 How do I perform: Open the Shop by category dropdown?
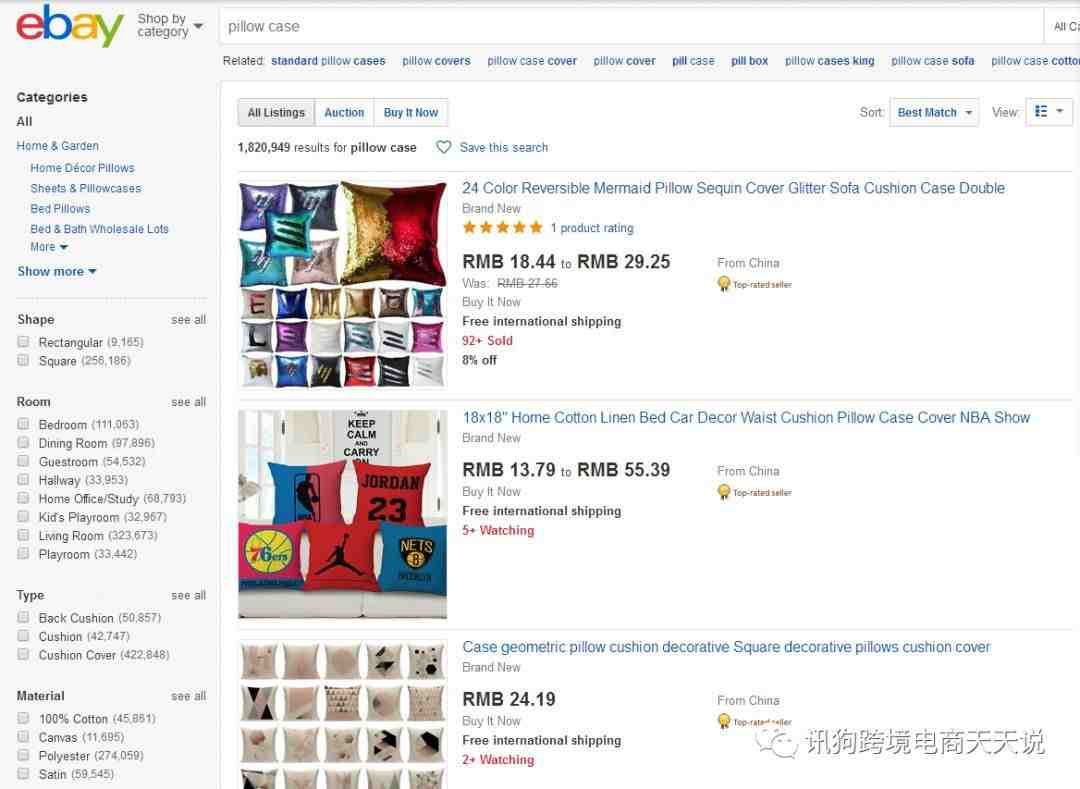[x=170, y=25]
